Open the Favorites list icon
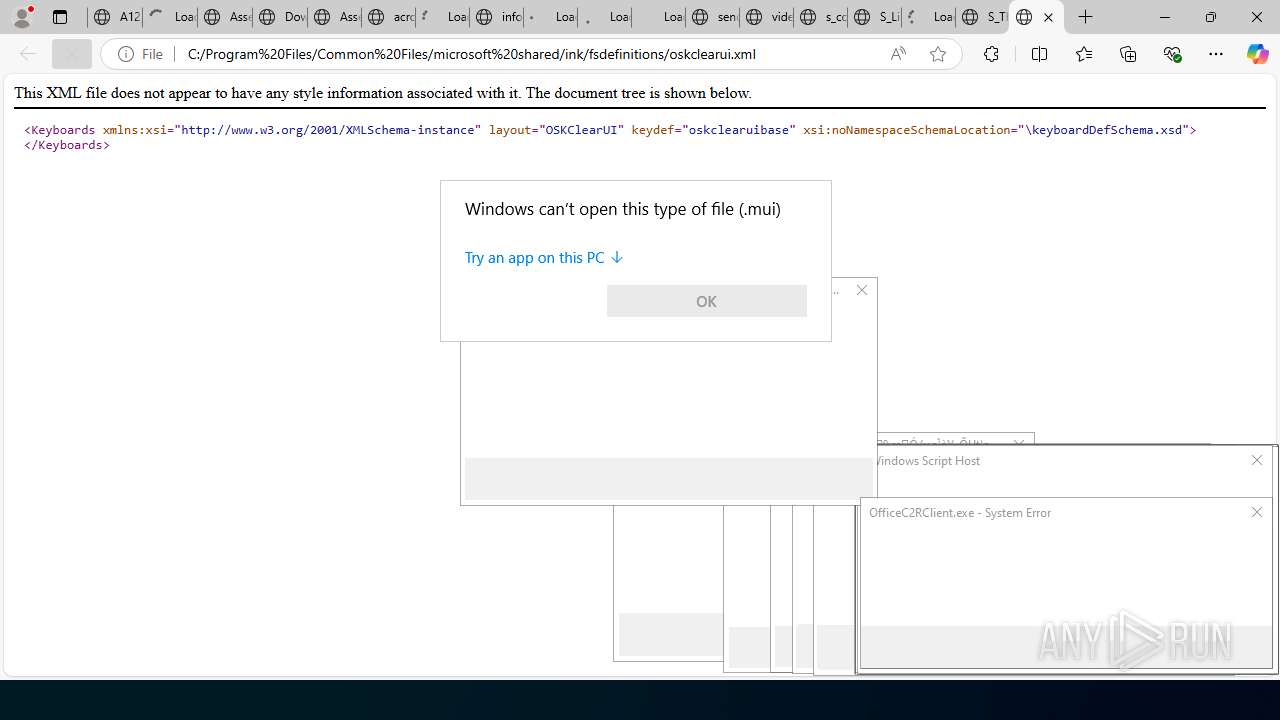Viewport: 1280px width, 720px height. click(1084, 54)
